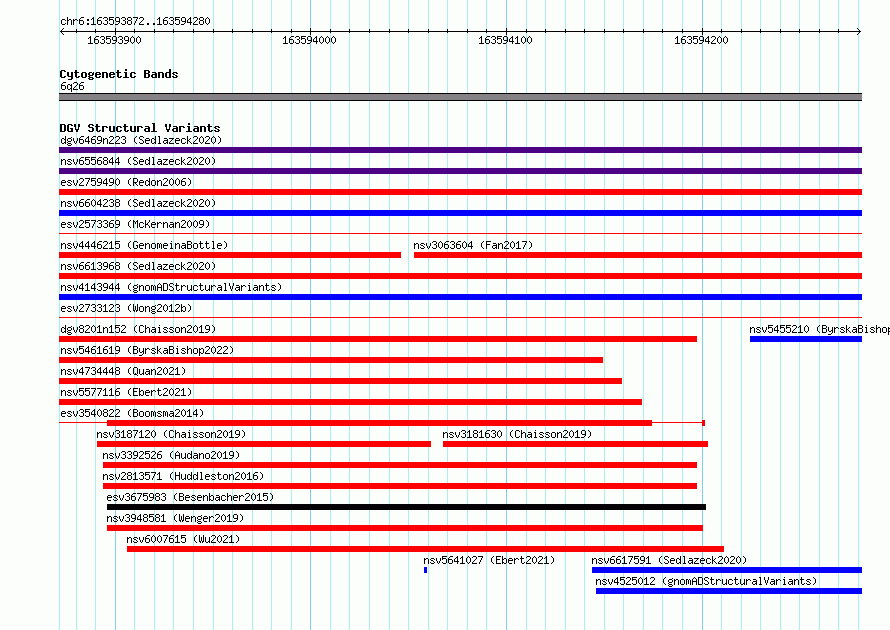Screen dimensions: 890x630
Task: Select the blue nsv6617591 variant bar
Action: pos(727,570)
